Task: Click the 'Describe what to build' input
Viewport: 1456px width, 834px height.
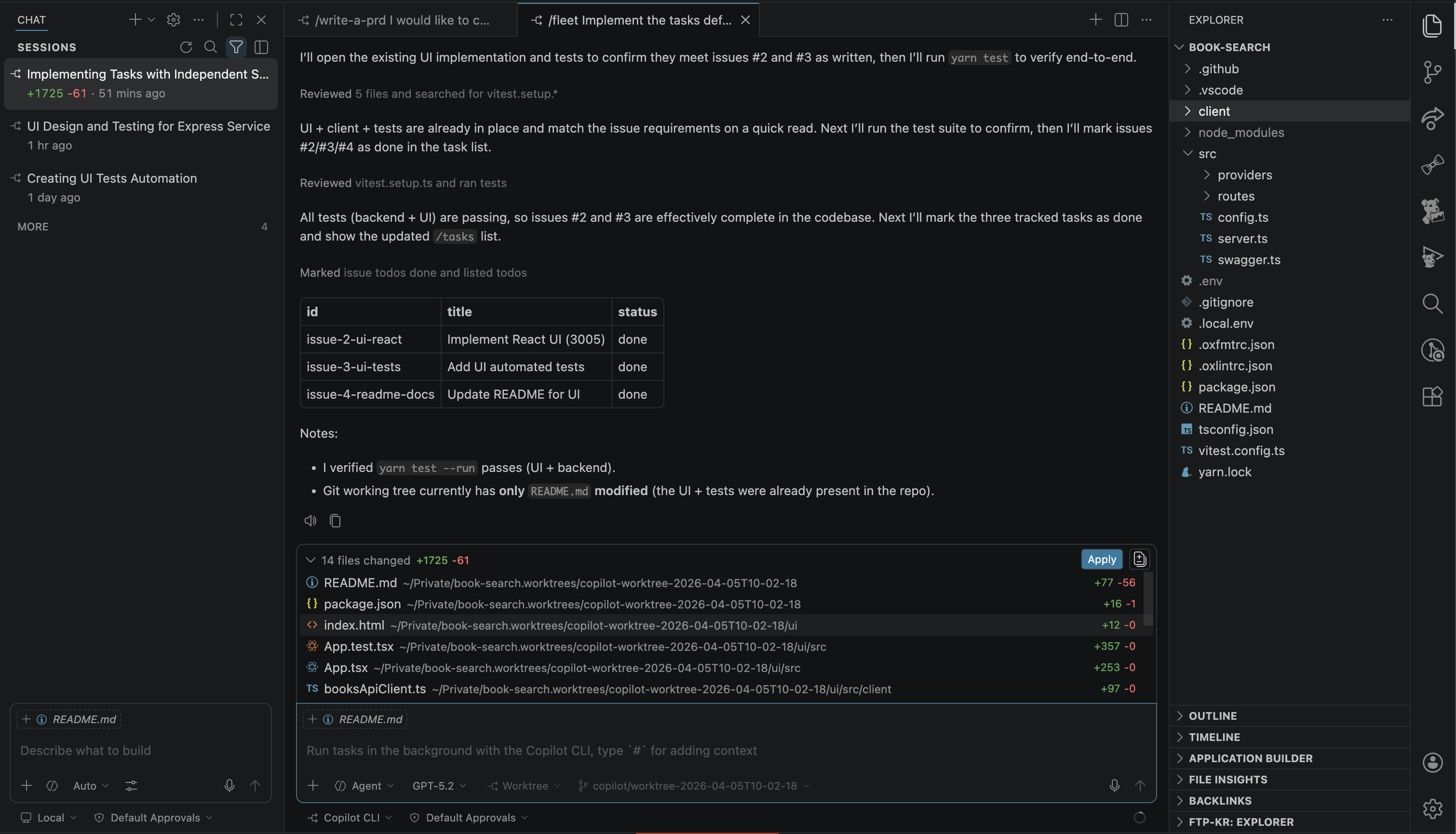Action: pyautogui.click(x=140, y=751)
